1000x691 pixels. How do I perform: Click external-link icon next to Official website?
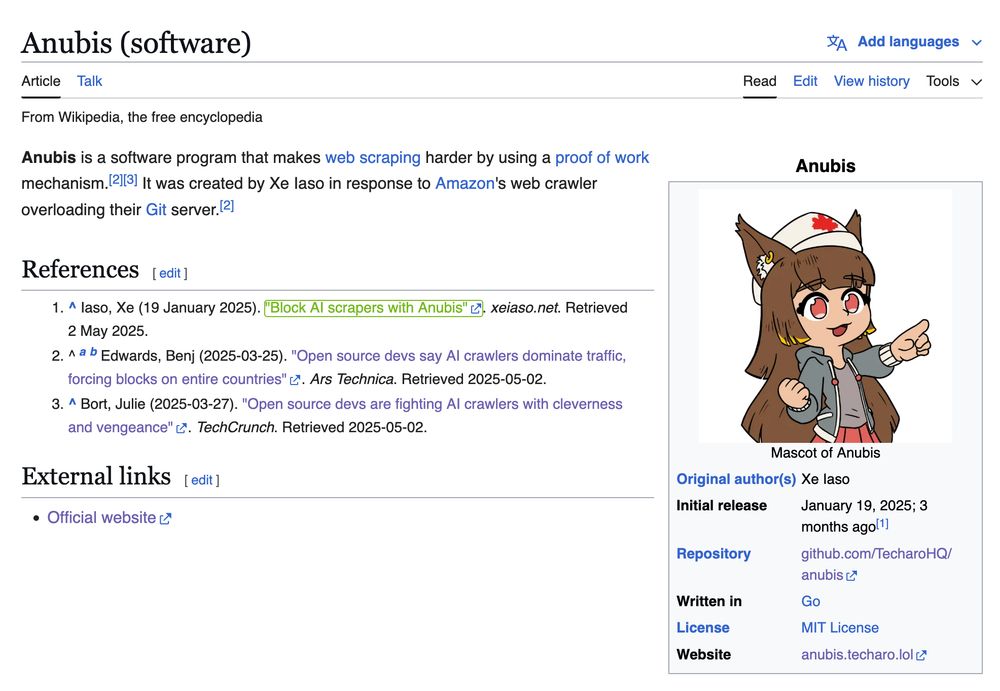[x=166, y=519]
